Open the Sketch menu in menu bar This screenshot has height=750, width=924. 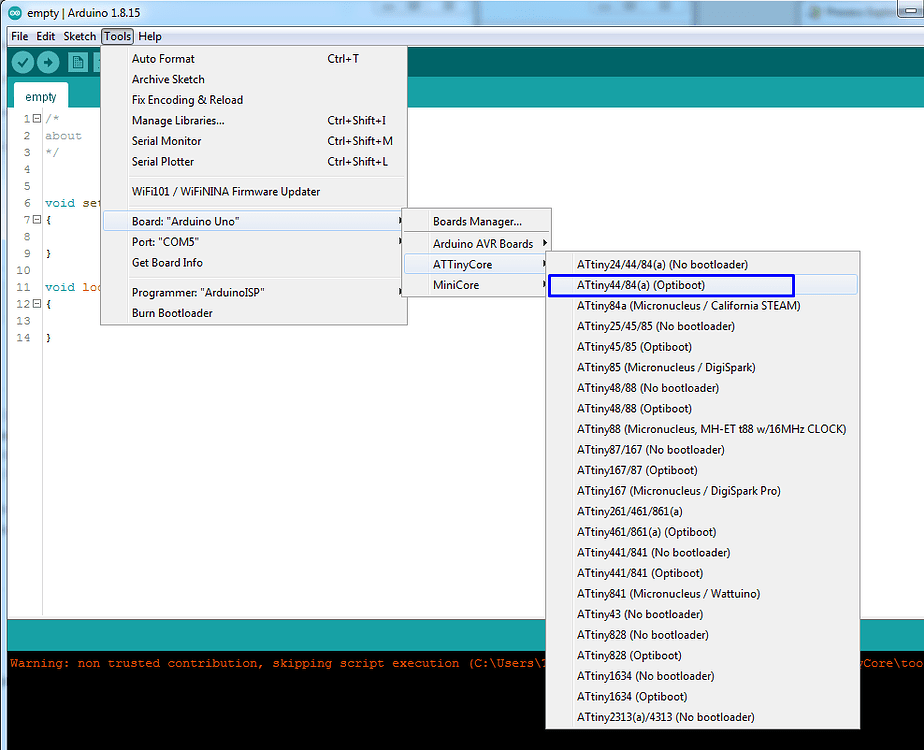80,37
